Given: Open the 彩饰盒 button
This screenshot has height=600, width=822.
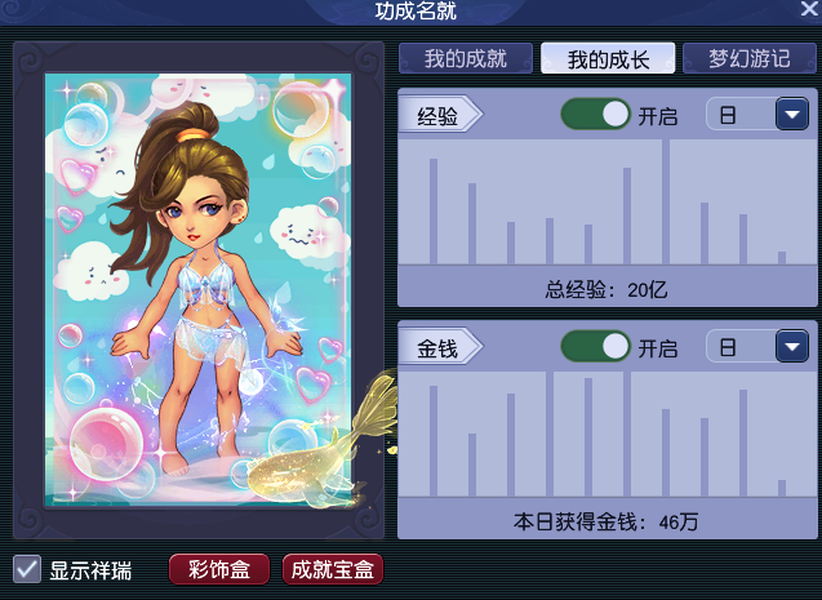Looking at the screenshot, I should pos(219,569).
